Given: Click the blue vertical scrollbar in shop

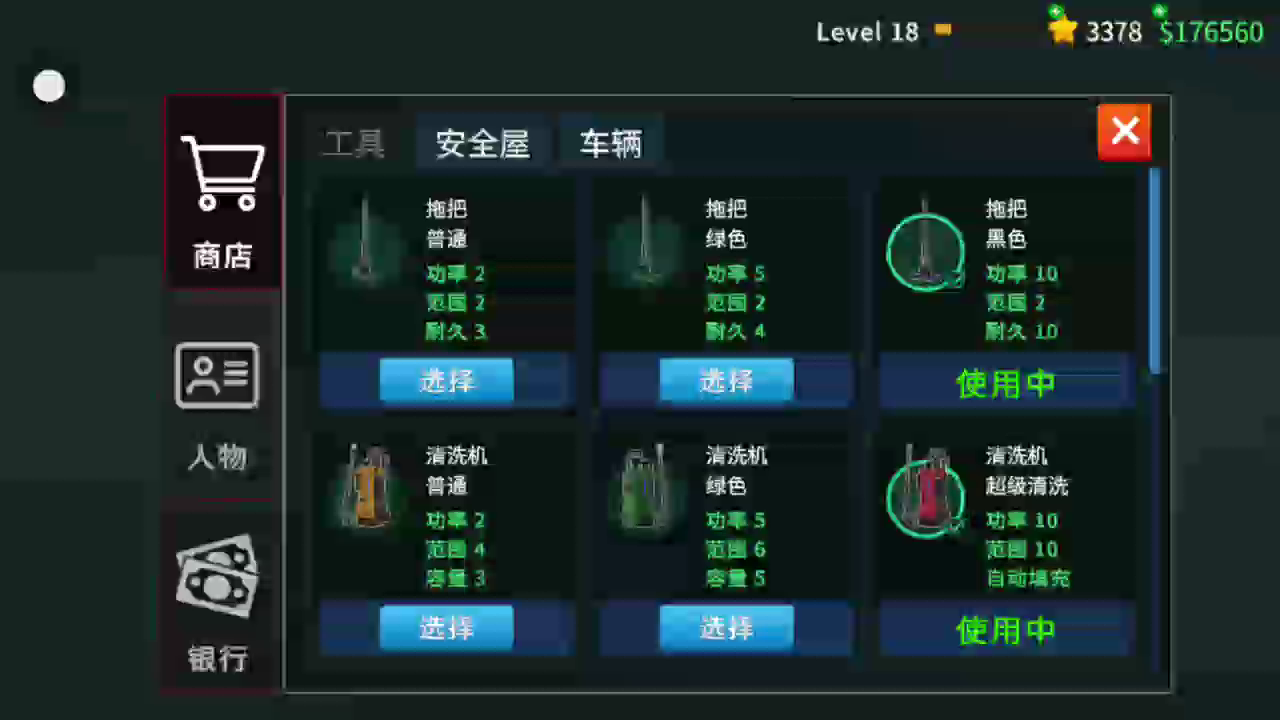Looking at the screenshot, I should 1155,270.
